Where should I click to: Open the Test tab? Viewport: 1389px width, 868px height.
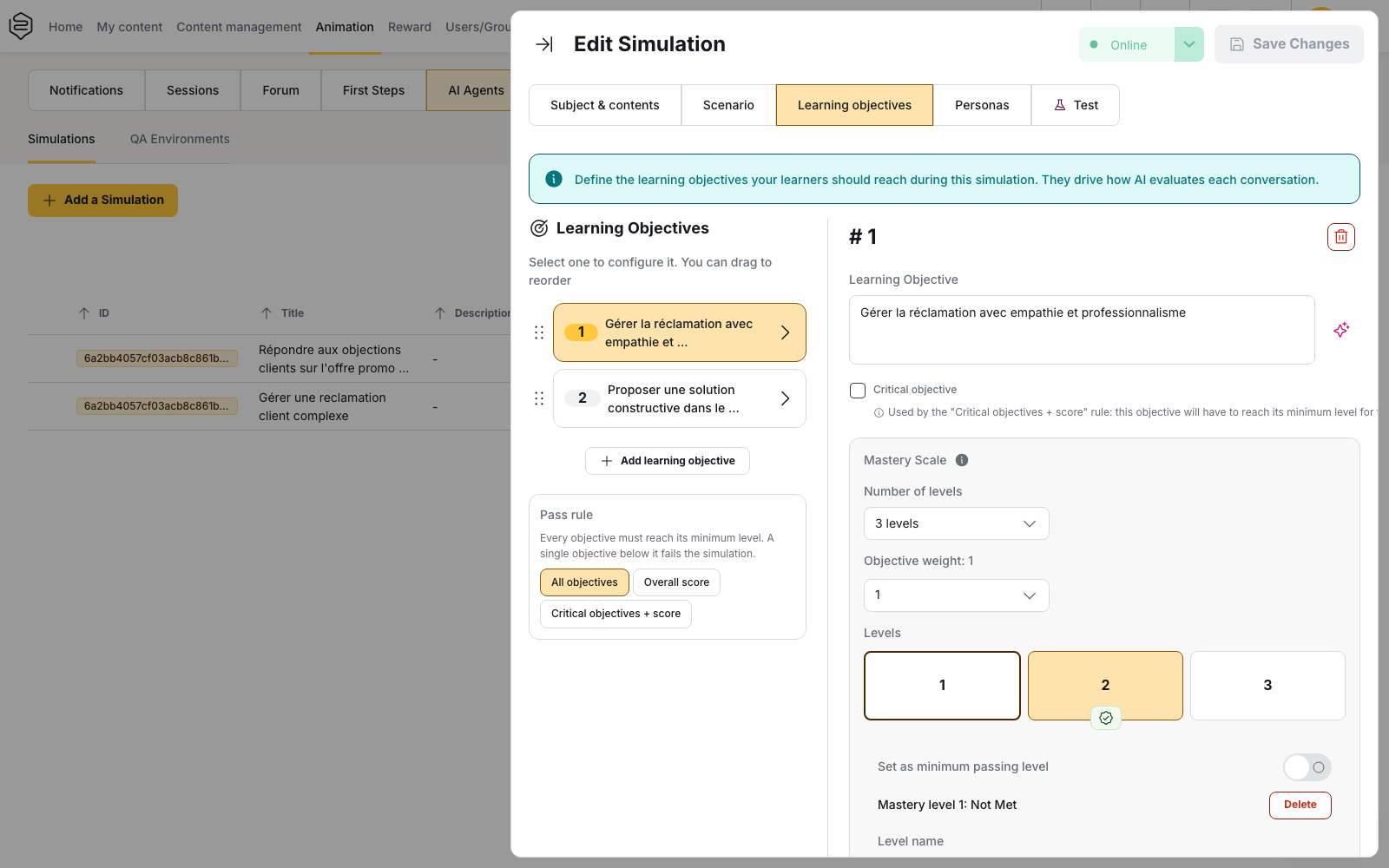1076,105
